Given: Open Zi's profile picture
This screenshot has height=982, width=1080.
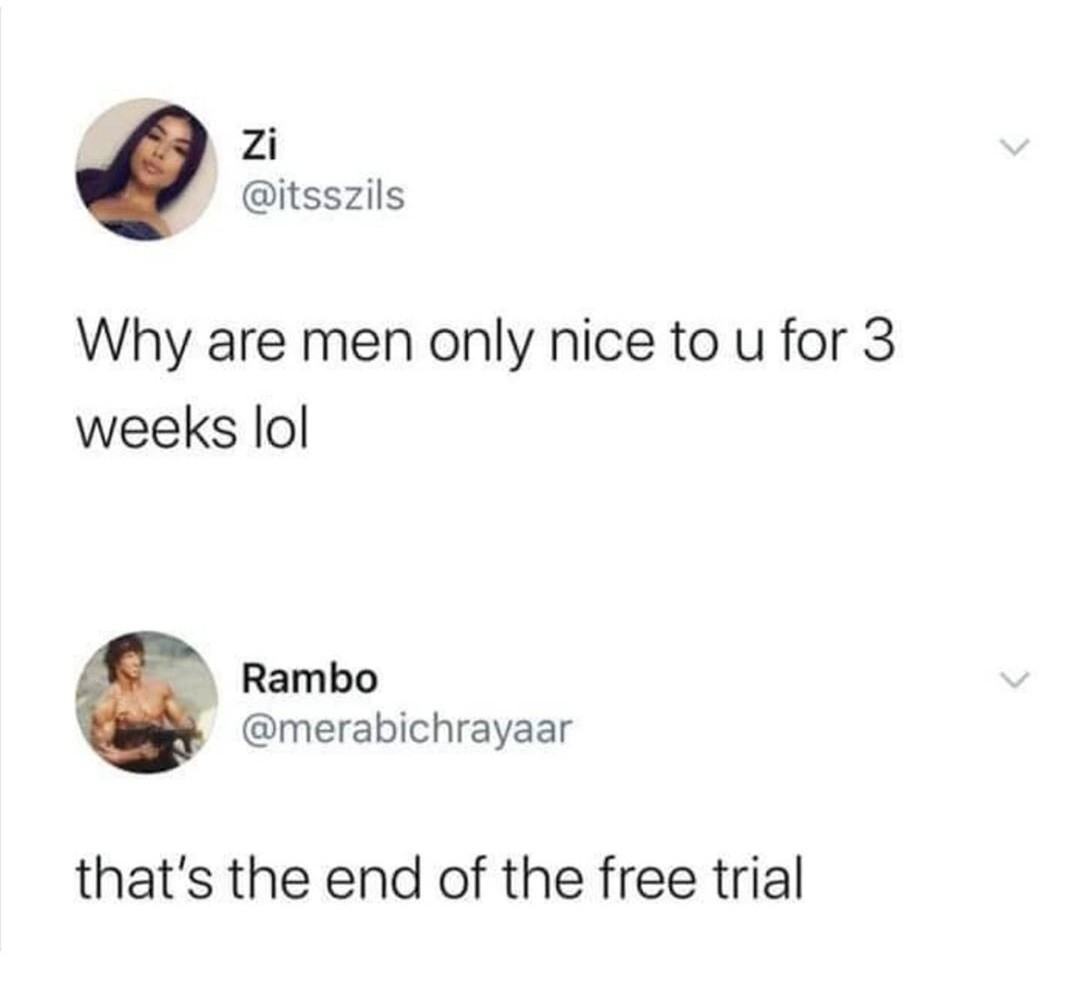Looking at the screenshot, I should click(x=147, y=169).
